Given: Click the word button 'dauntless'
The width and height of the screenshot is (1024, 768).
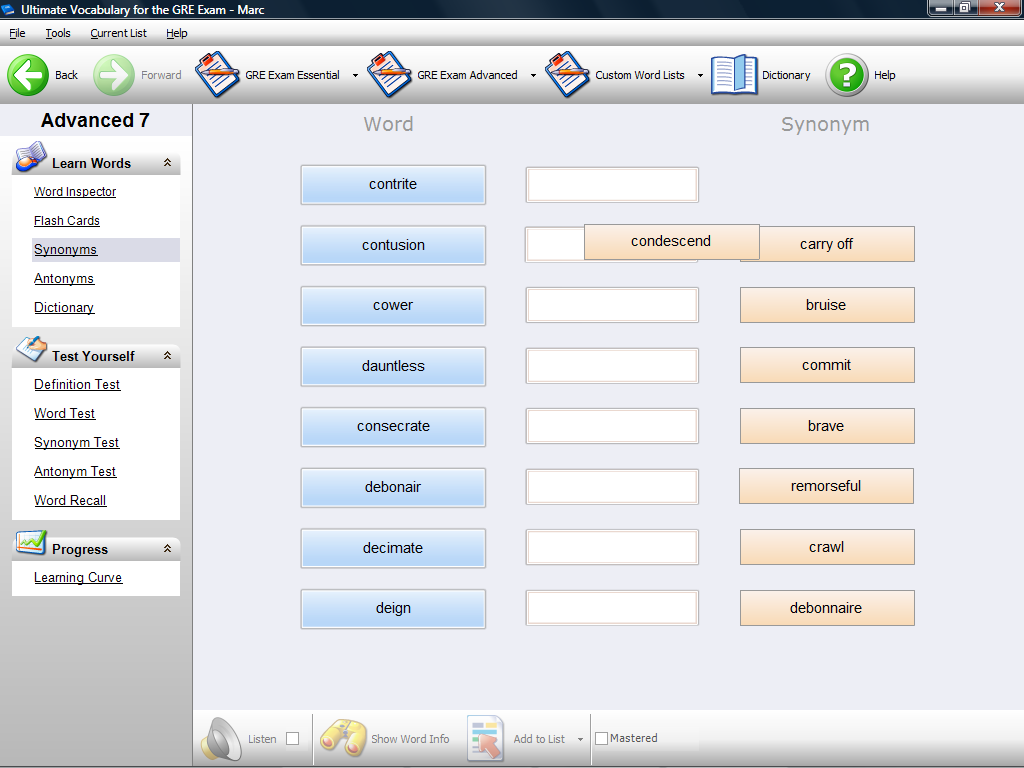Looking at the screenshot, I should click(393, 366).
